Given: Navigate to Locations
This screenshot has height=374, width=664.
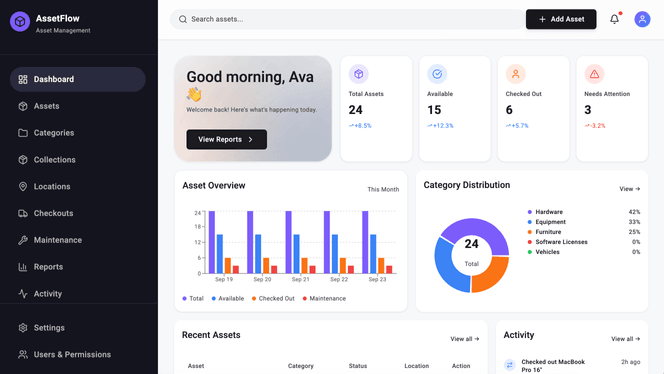Looking at the screenshot, I should coord(77,186).
